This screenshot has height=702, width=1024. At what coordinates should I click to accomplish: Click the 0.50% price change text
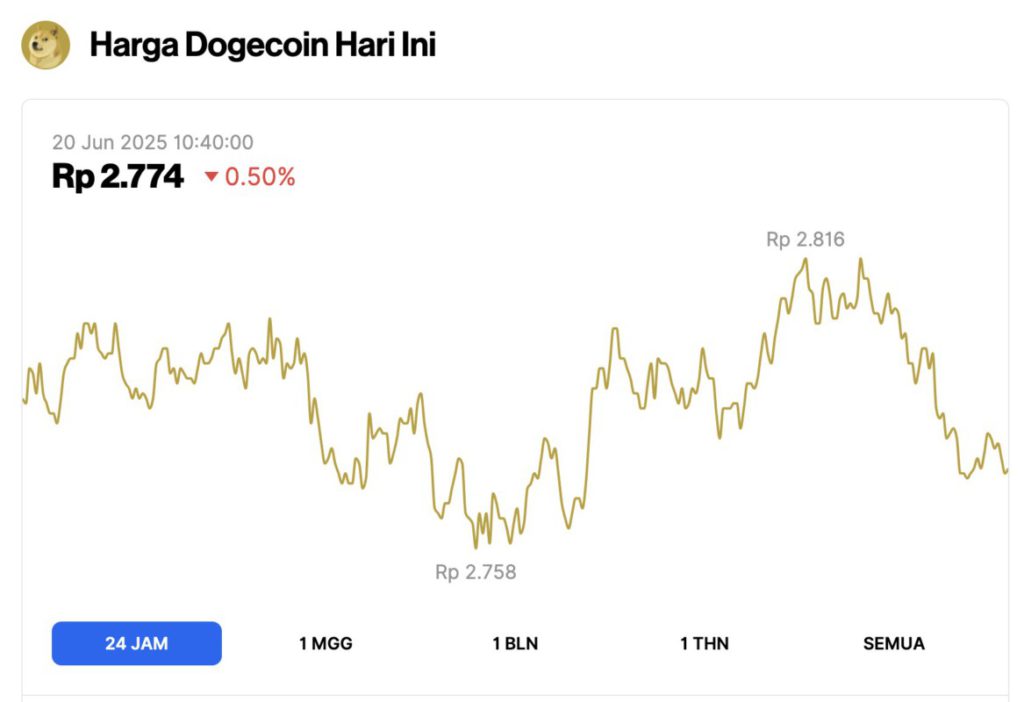tap(260, 176)
